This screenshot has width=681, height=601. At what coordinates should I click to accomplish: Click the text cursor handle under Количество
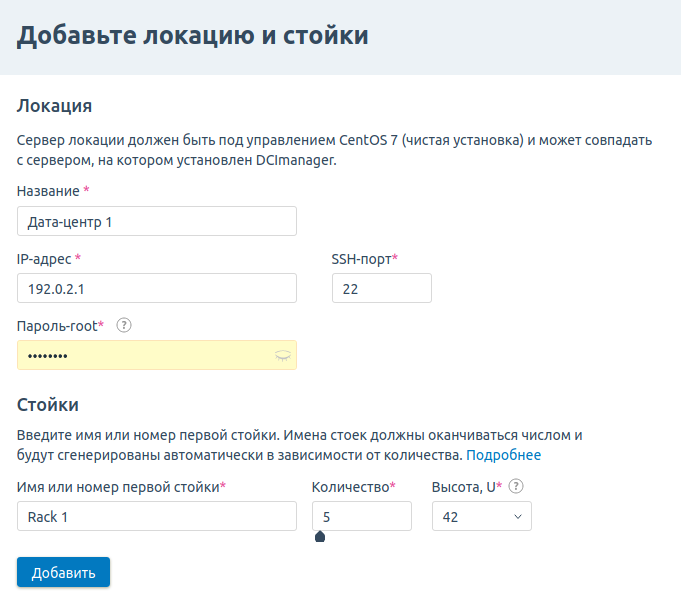pos(320,537)
